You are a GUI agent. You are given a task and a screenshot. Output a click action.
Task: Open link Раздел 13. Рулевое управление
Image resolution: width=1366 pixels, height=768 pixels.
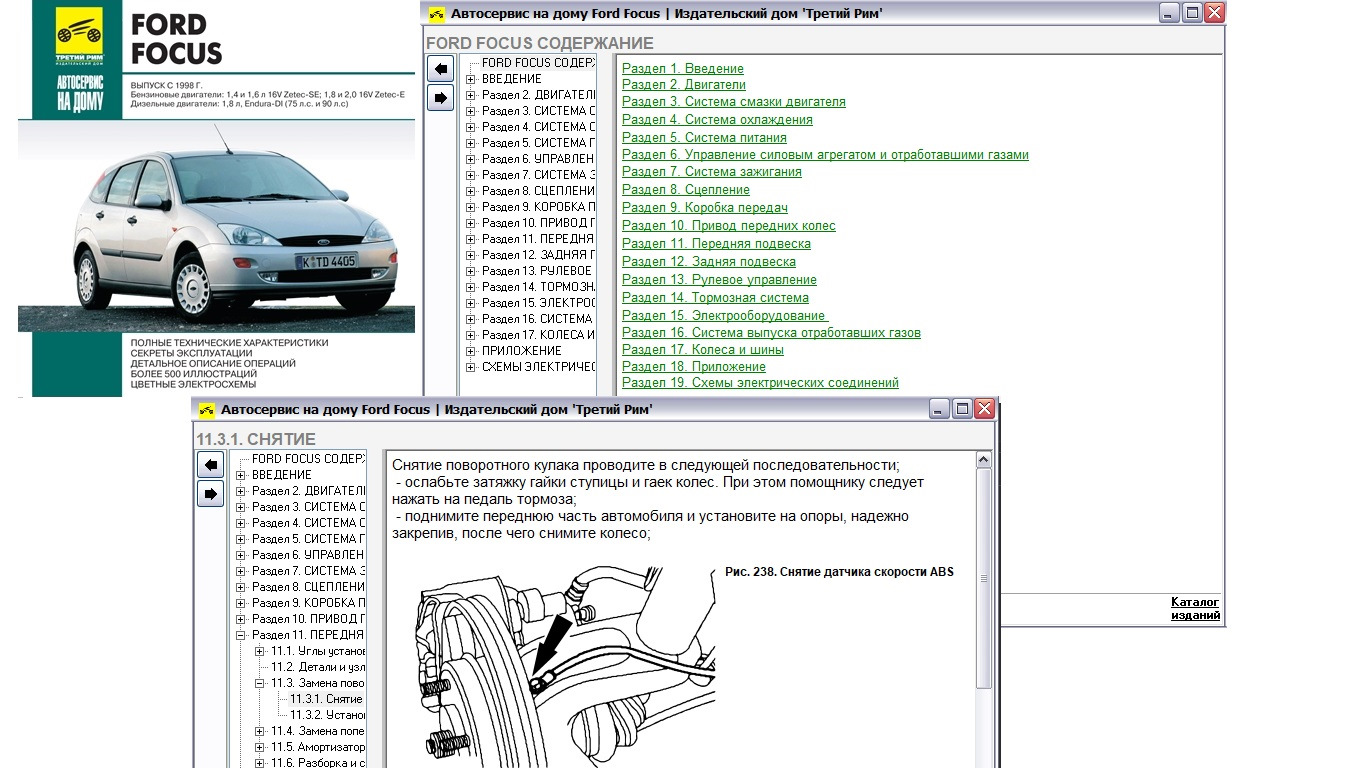click(x=719, y=280)
